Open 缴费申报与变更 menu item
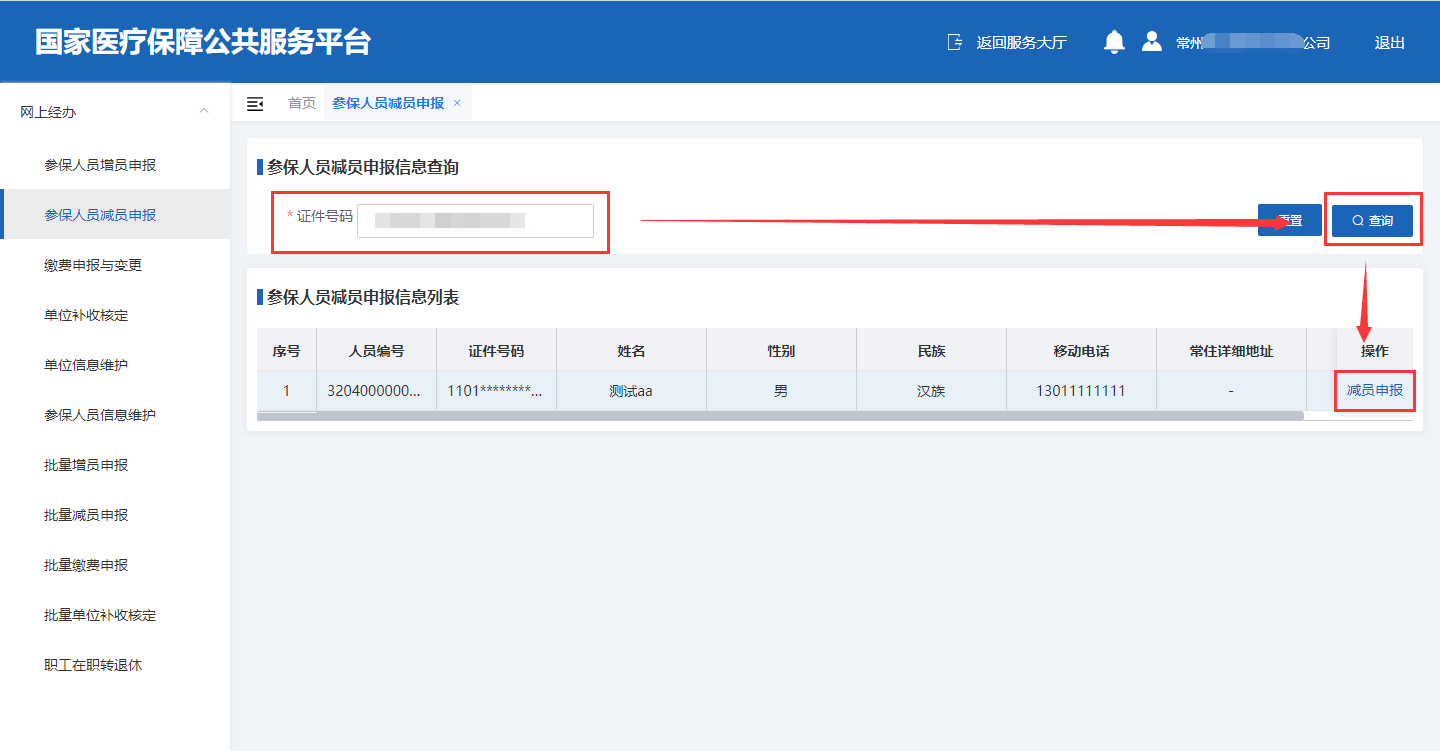 tap(93, 265)
